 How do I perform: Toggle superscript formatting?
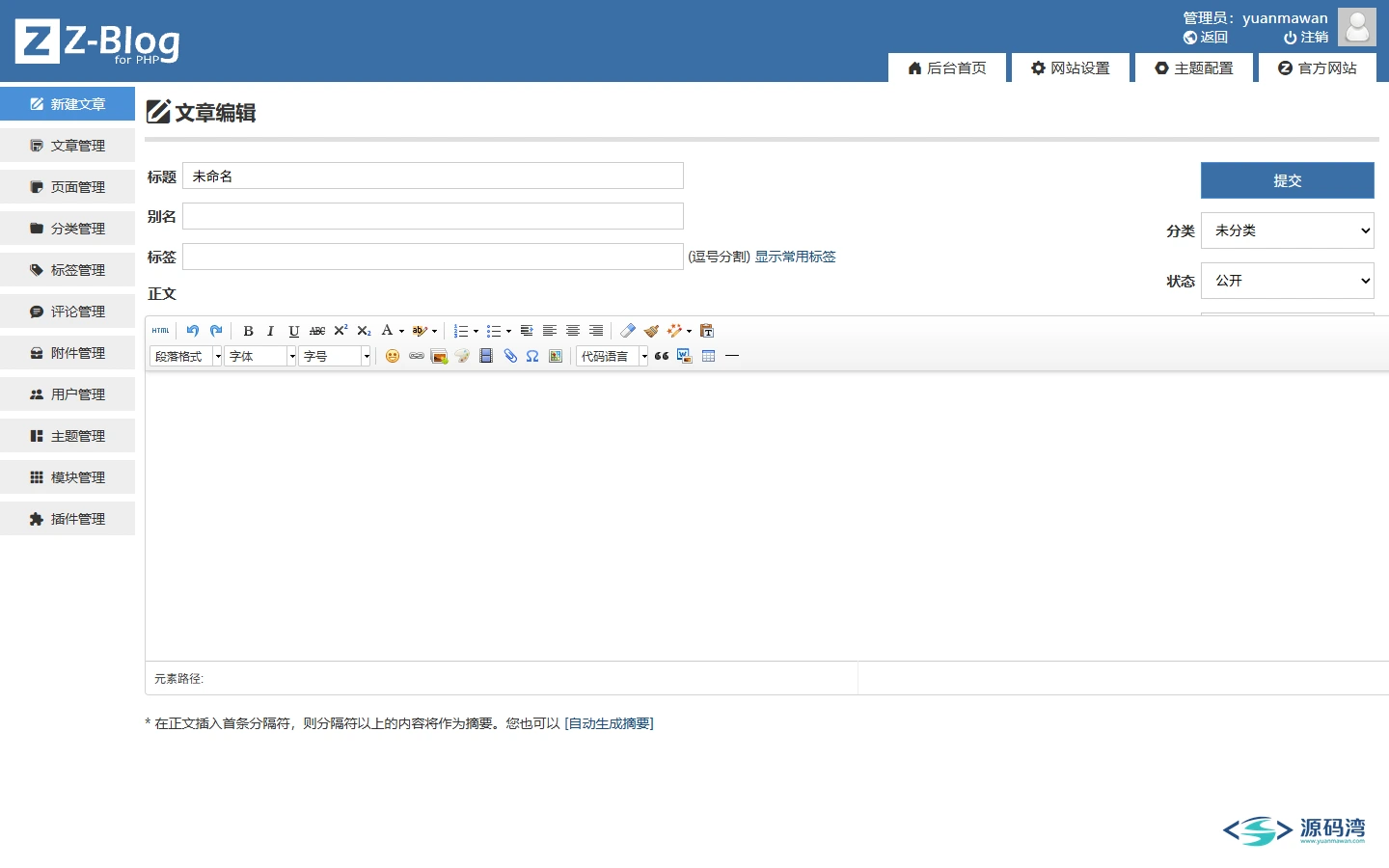[x=340, y=331]
